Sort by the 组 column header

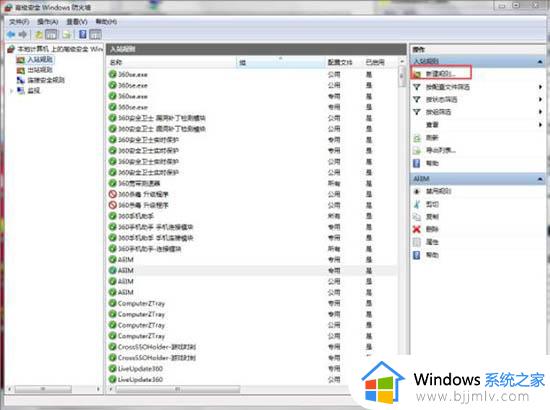(x=281, y=62)
